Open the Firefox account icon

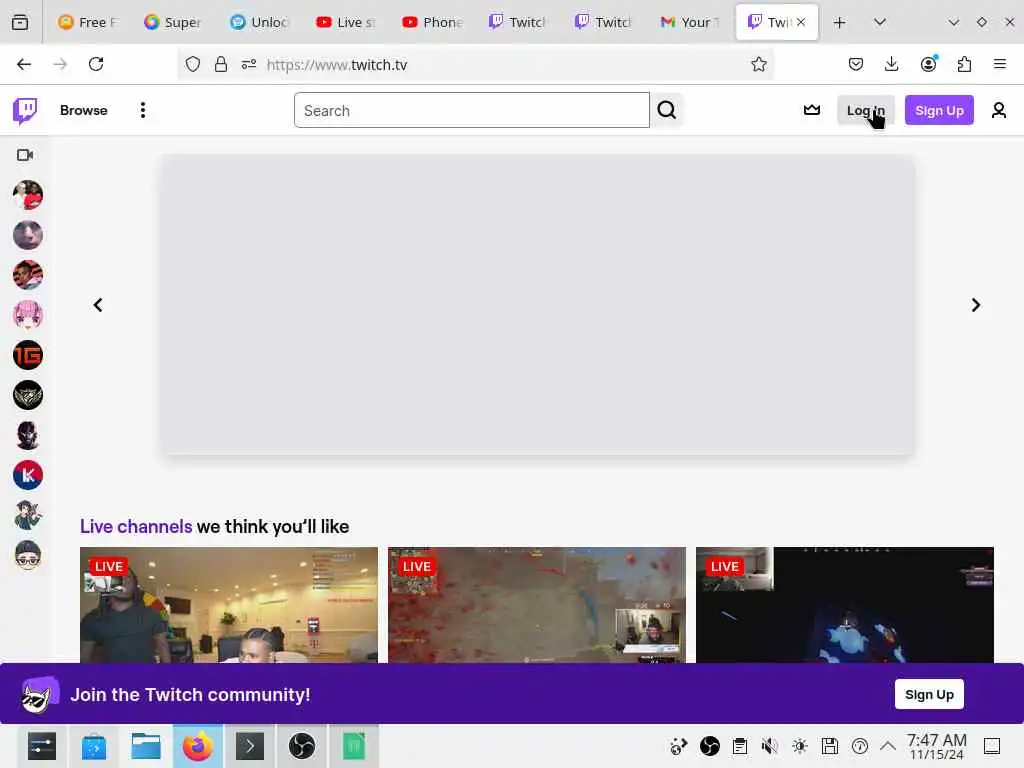pos(928,64)
